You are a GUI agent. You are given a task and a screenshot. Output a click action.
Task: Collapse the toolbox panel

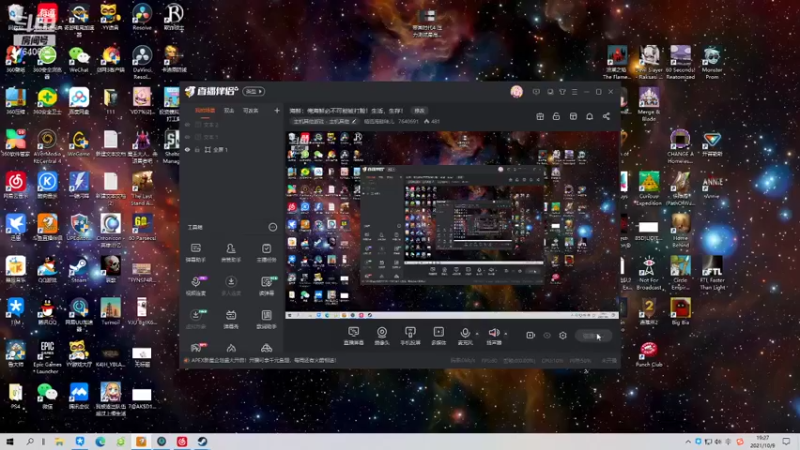[x=272, y=227]
